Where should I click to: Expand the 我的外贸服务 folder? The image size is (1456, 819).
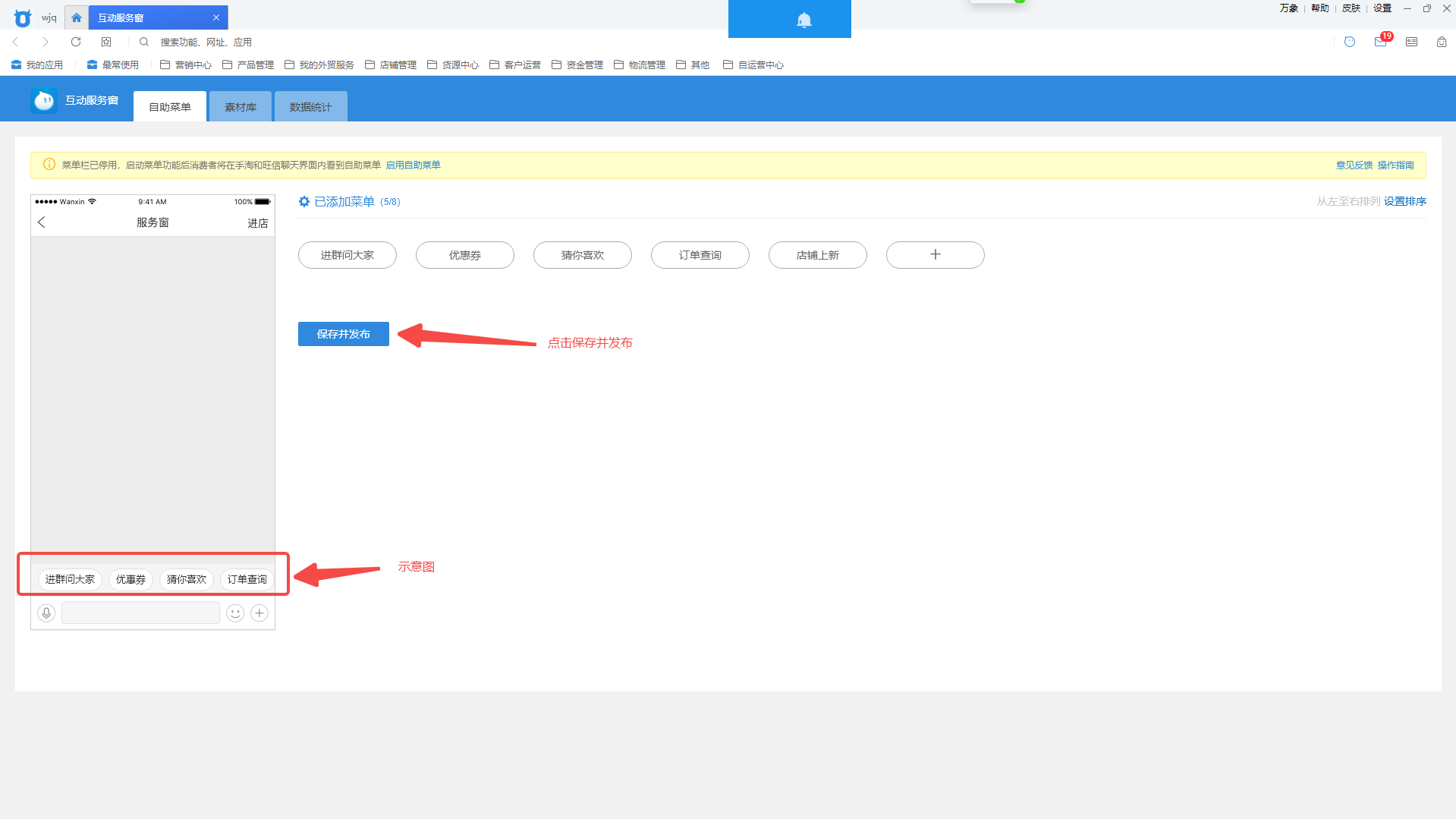pos(319,65)
